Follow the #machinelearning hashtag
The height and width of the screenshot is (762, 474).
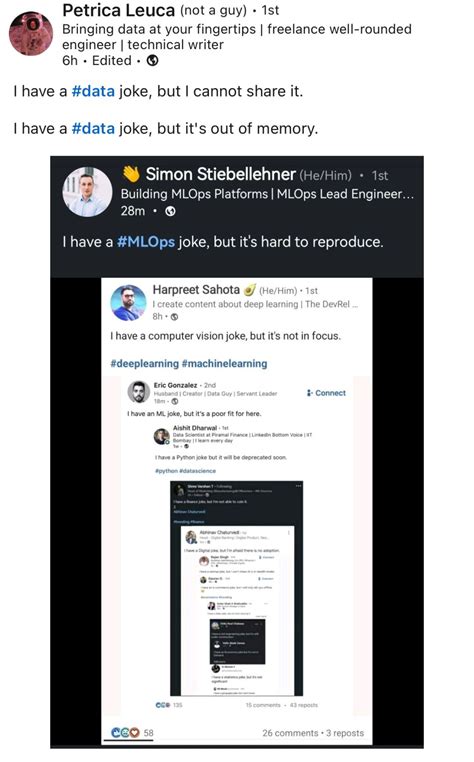[224, 364]
